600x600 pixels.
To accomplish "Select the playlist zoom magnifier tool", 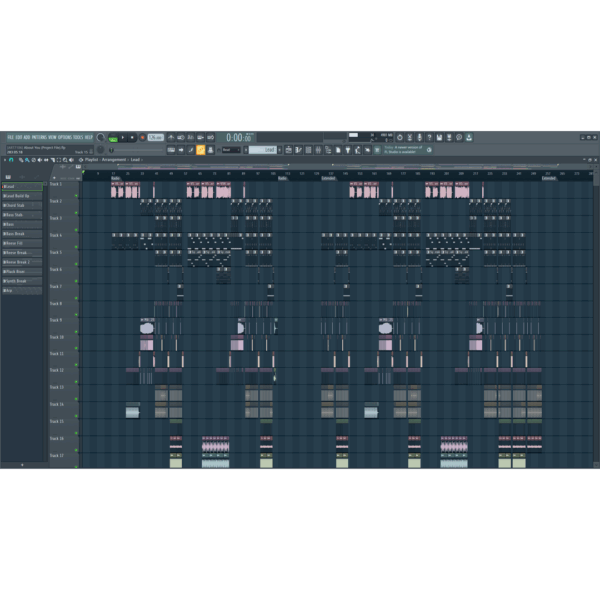I will point(65,160).
